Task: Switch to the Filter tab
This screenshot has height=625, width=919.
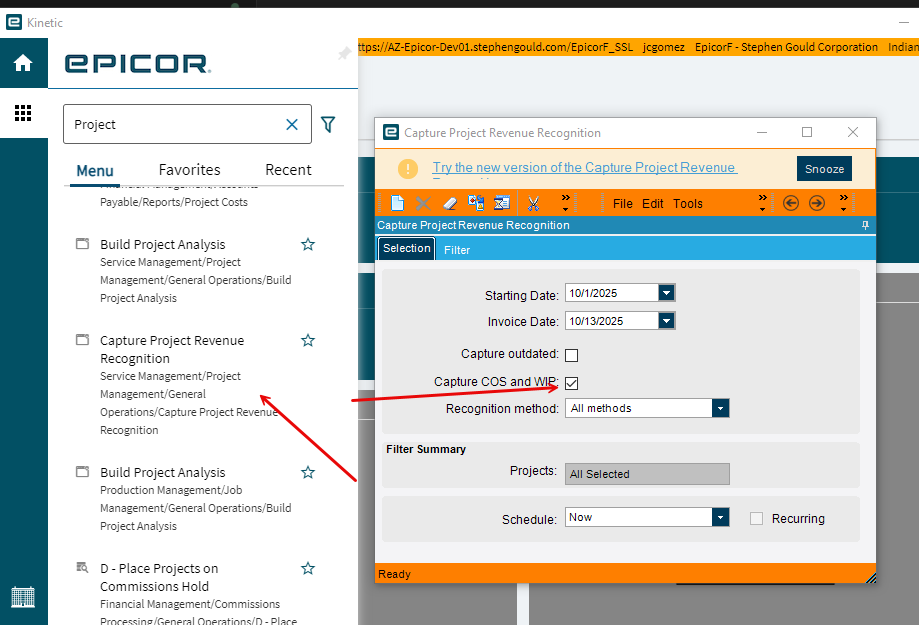Action: coord(457,250)
